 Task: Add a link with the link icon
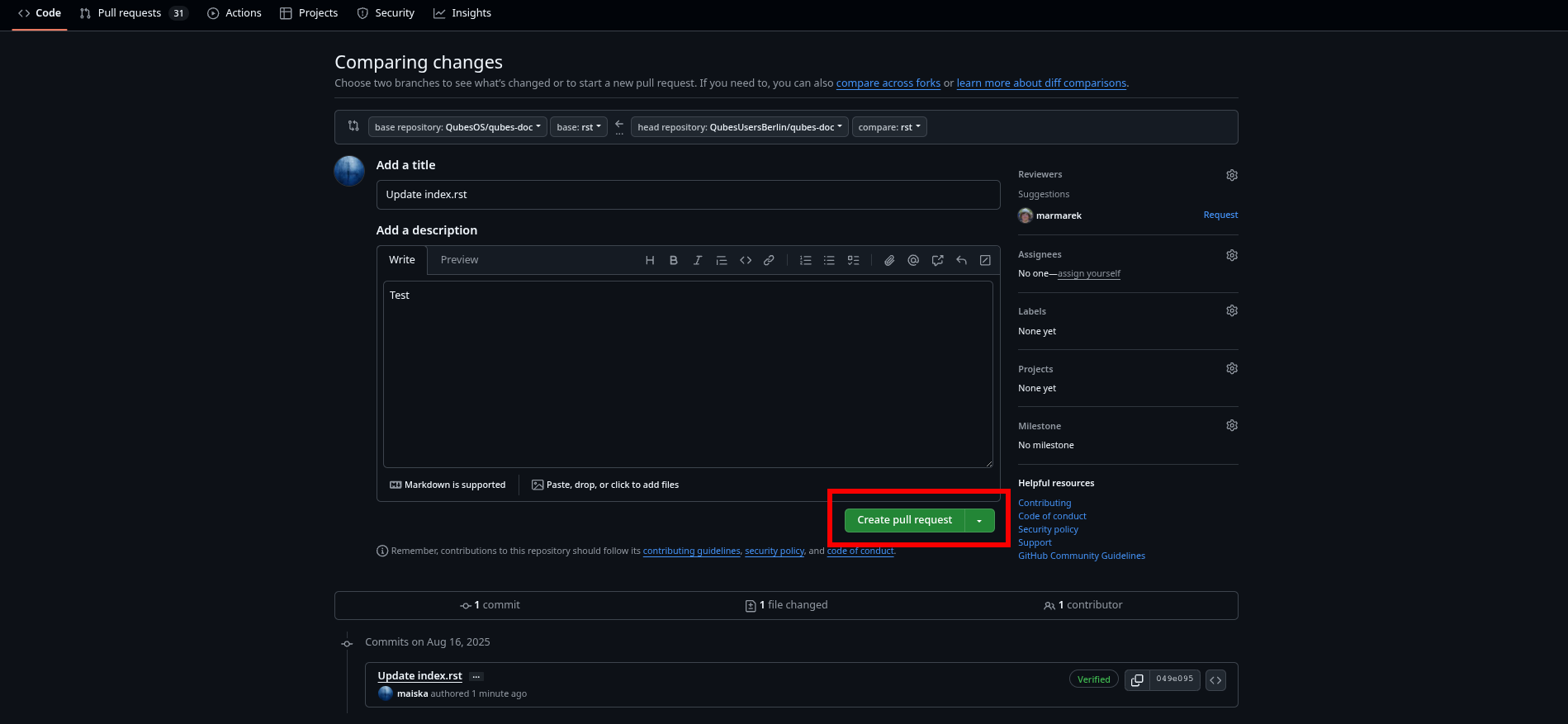(769, 260)
